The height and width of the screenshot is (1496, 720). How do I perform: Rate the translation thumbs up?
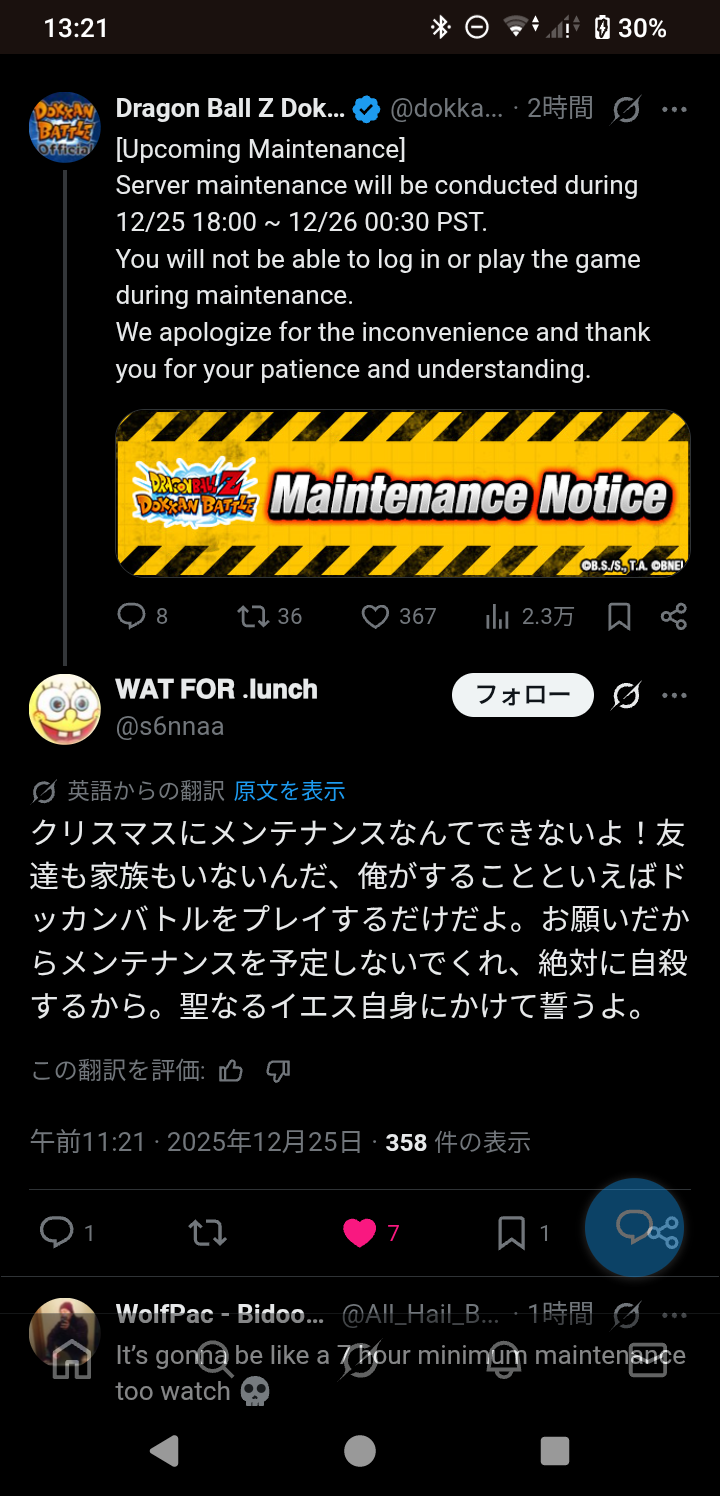point(231,1071)
